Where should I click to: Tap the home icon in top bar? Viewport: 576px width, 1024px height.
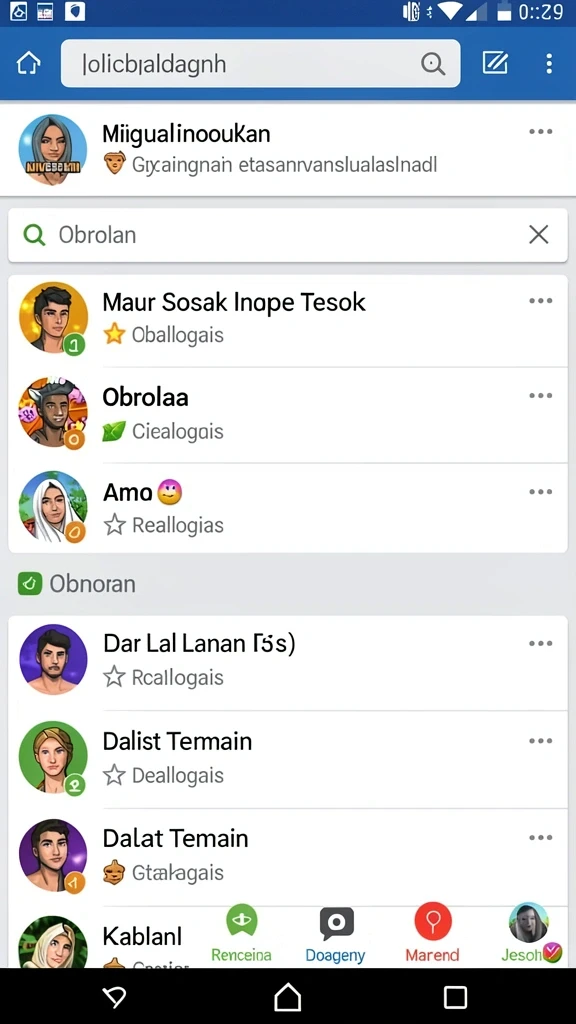tap(28, 63)
